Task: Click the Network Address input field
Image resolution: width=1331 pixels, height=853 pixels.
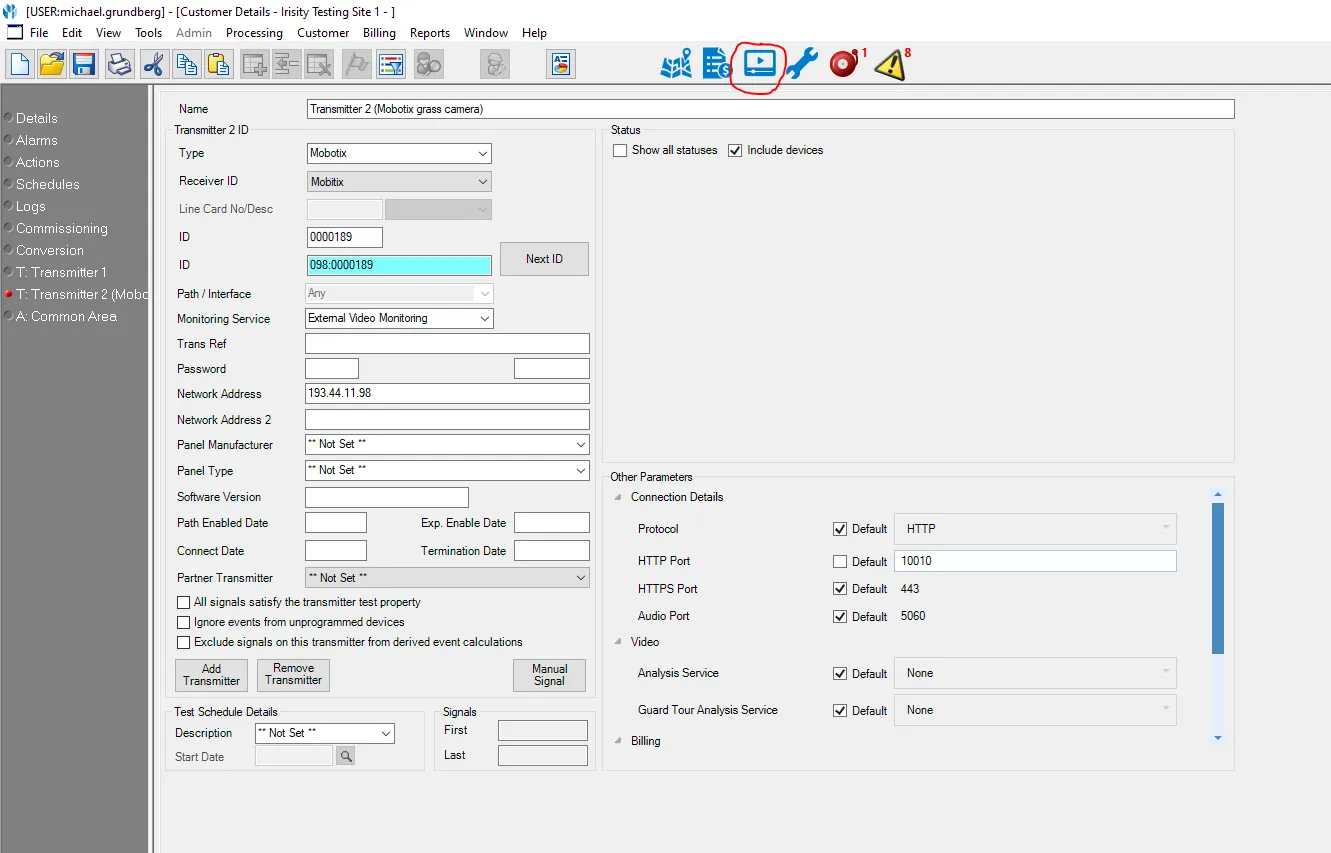Action: tap(447, 394)
